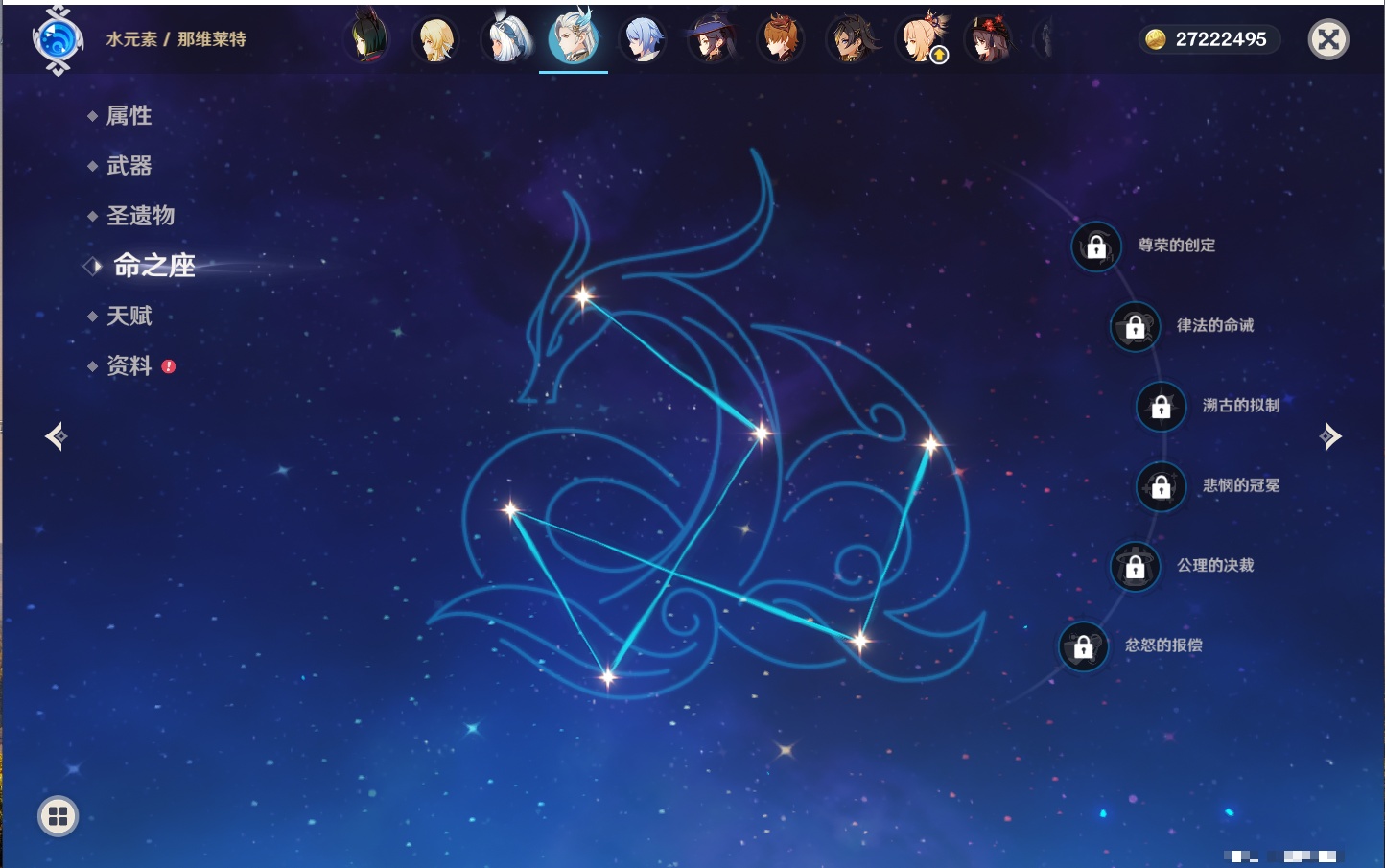Screen dimensions: 1385x868
Task: Choose the white-haired avatar with blue hairband
Action: (505, 39)
